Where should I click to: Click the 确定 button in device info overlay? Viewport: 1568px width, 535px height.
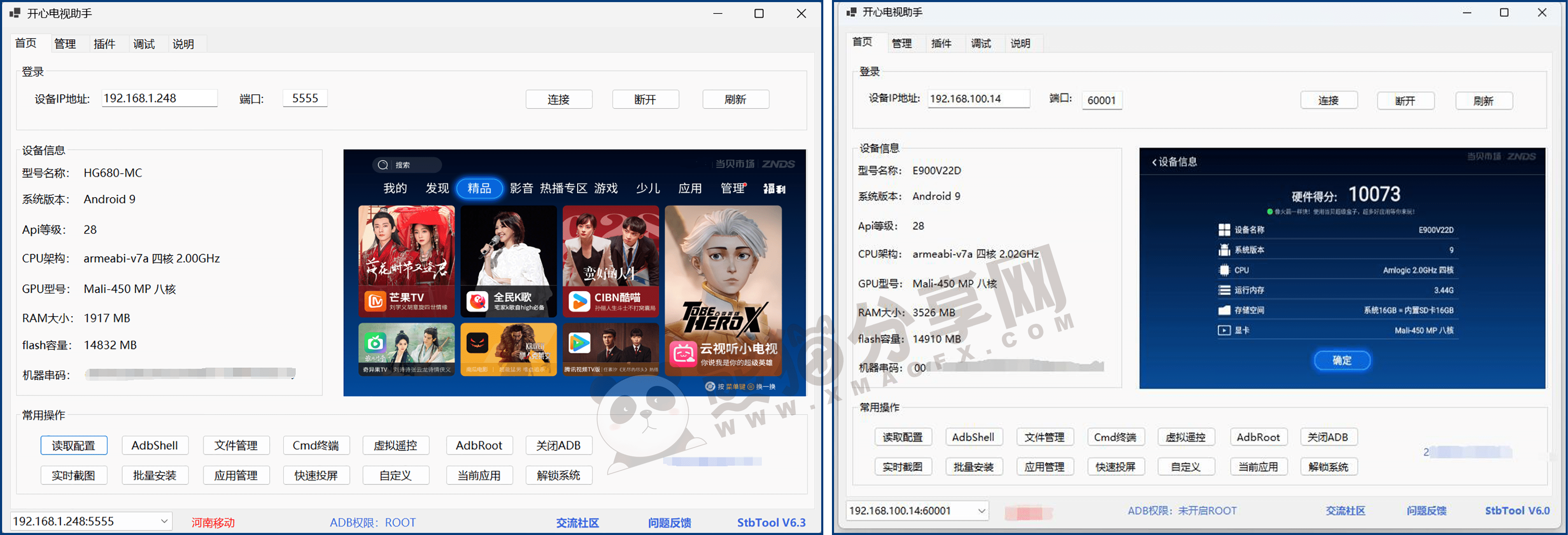tap(1342, 360)
